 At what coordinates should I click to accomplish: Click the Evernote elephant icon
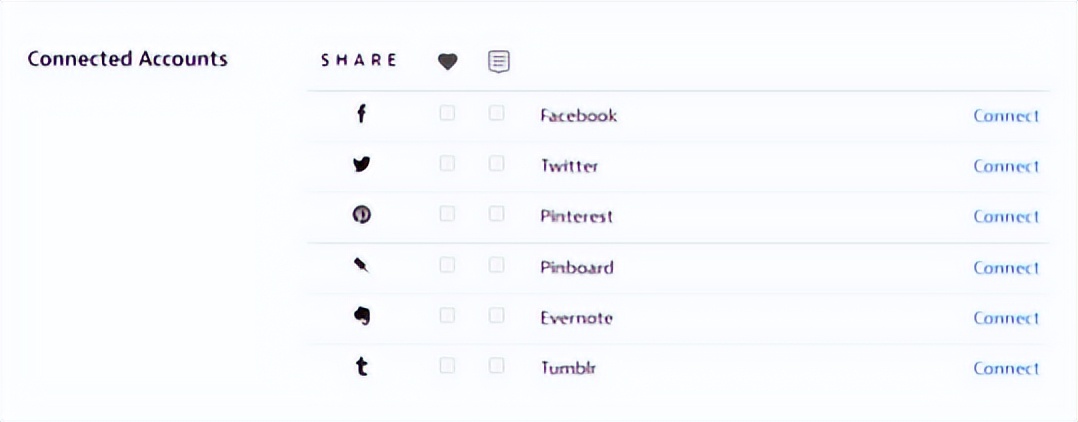click(x=362, y=316)
